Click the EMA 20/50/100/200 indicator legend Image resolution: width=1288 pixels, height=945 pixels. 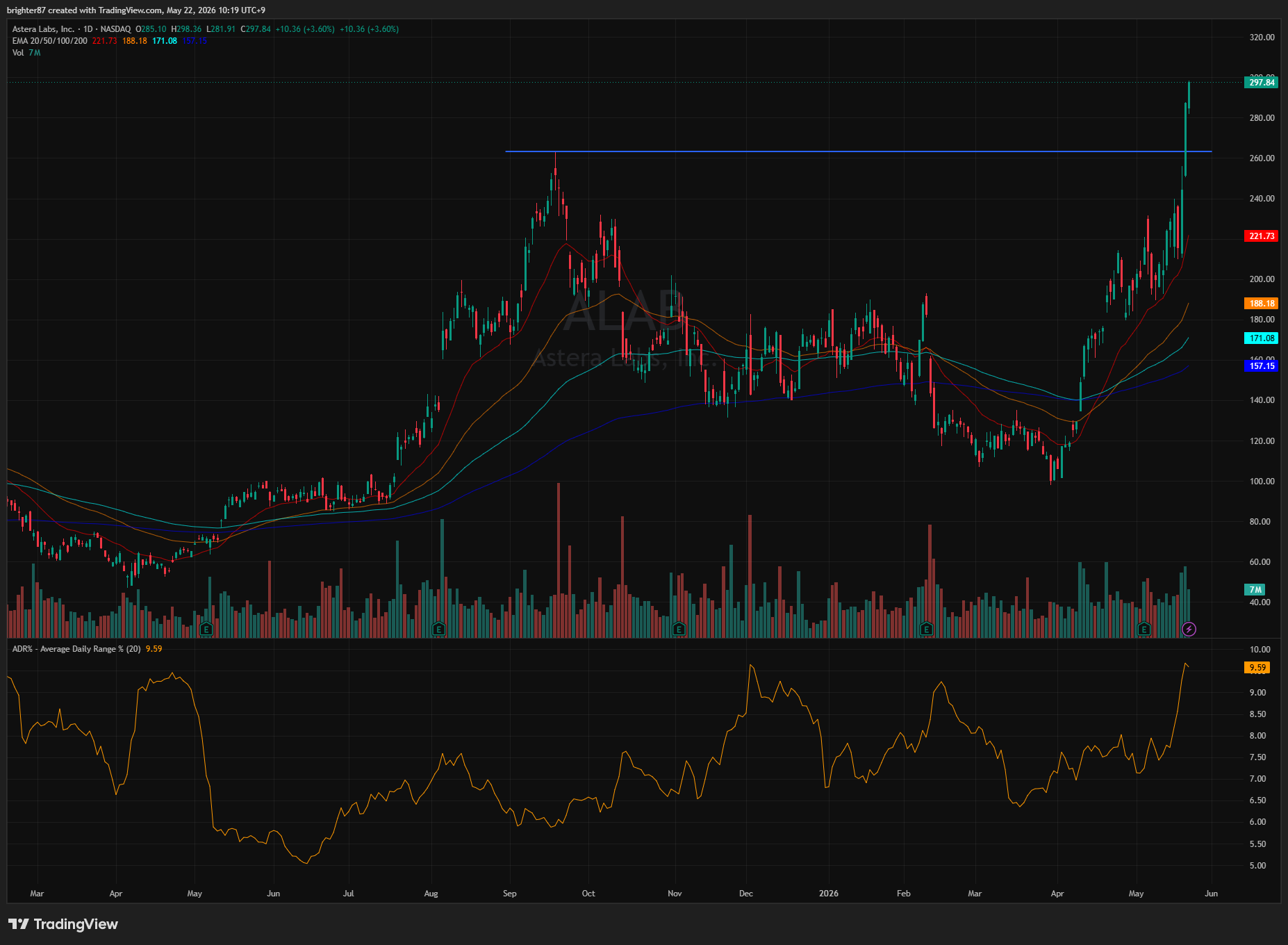pyautogui.click(x=50, y=41)
